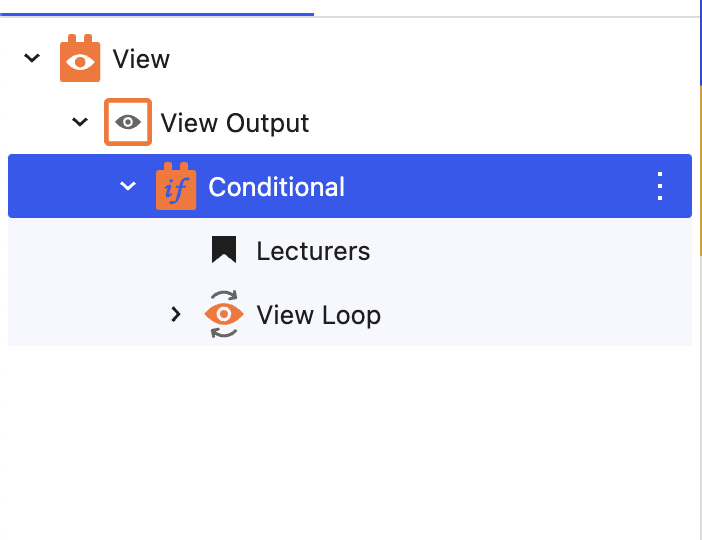Select the View label in tree
Viewport: 702px width, 540px height.
[x=141, y=59]
